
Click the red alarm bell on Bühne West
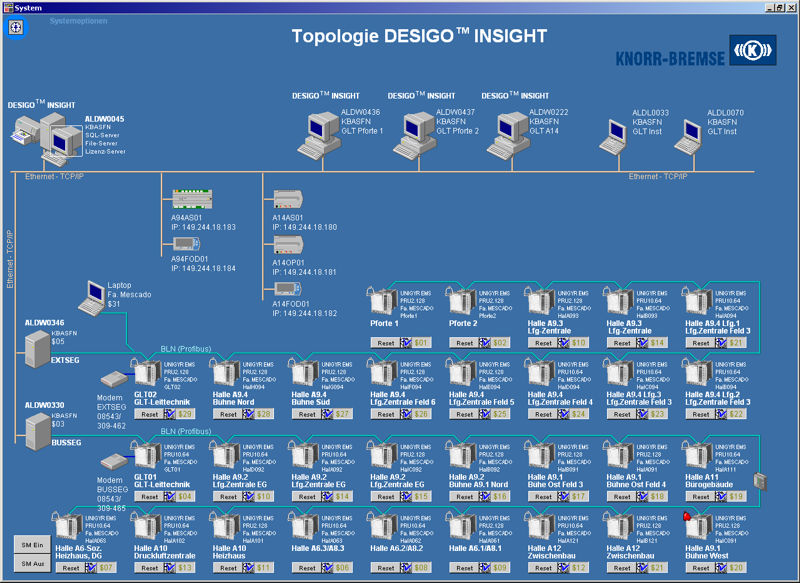pyautogui.click(x=687, y=517)
